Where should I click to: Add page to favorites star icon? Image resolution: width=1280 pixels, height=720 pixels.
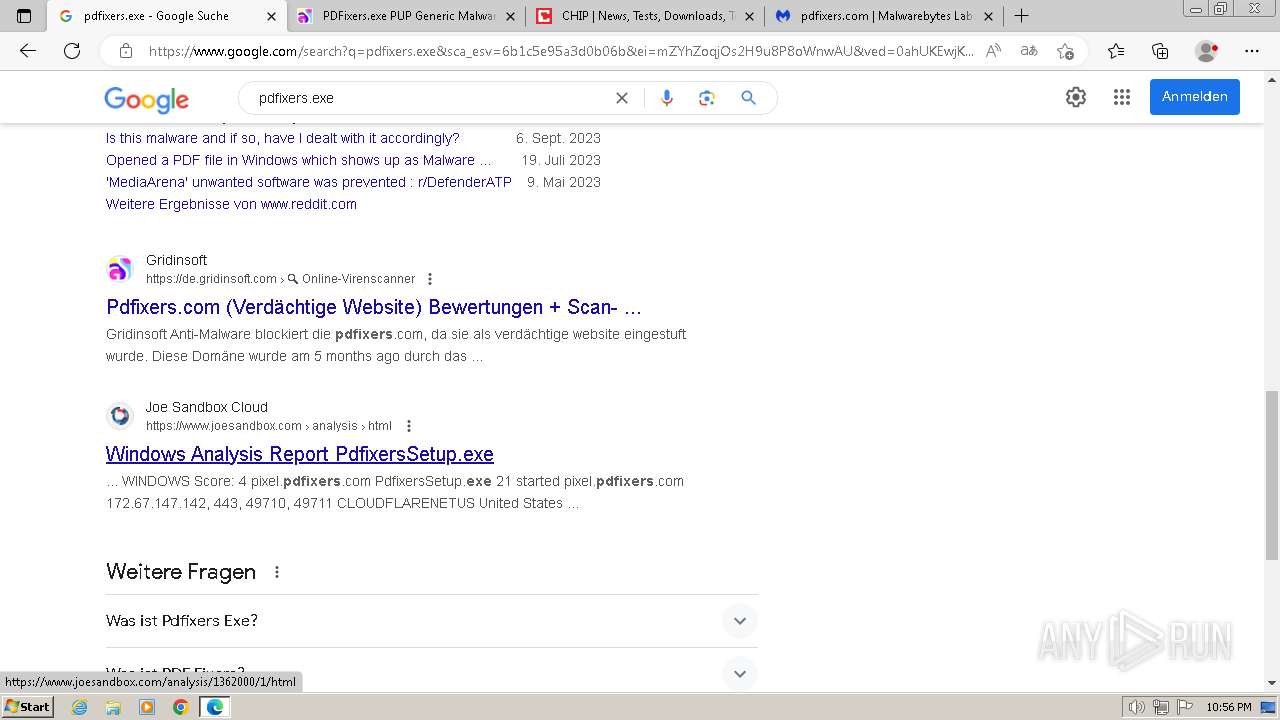click(1065, 51)
